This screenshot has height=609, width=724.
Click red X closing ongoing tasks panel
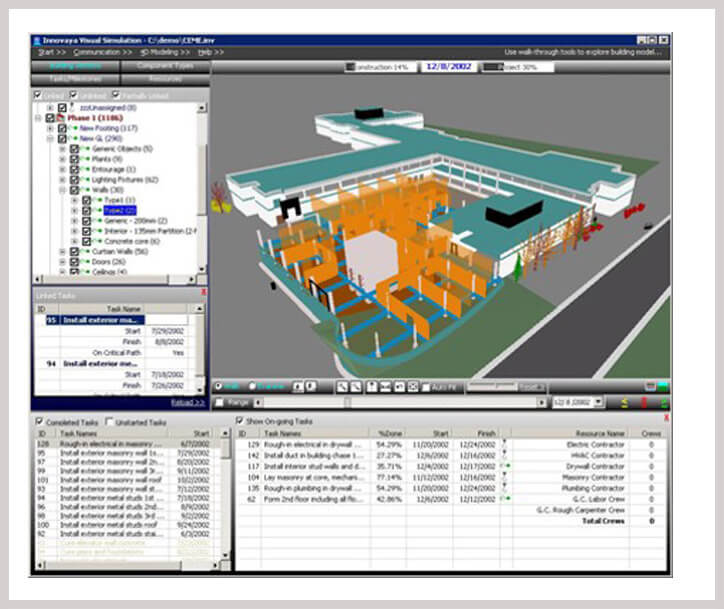click(x=666, y=418)
